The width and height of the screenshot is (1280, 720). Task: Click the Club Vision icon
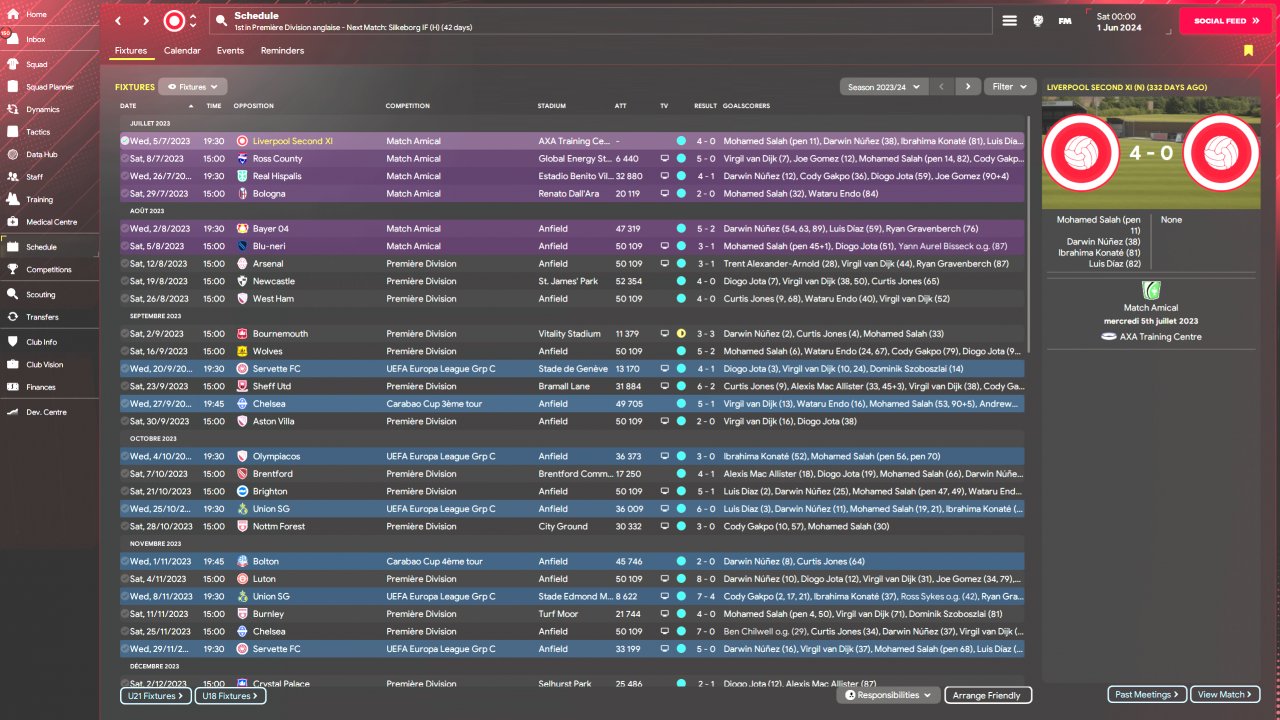(x=12, y=365)
